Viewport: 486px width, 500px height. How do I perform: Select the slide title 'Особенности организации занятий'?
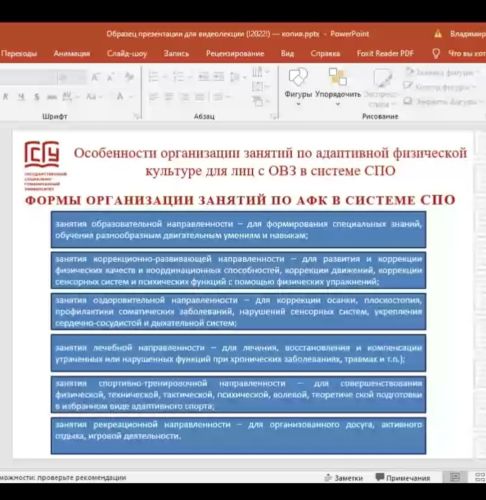tap(270, 162)
